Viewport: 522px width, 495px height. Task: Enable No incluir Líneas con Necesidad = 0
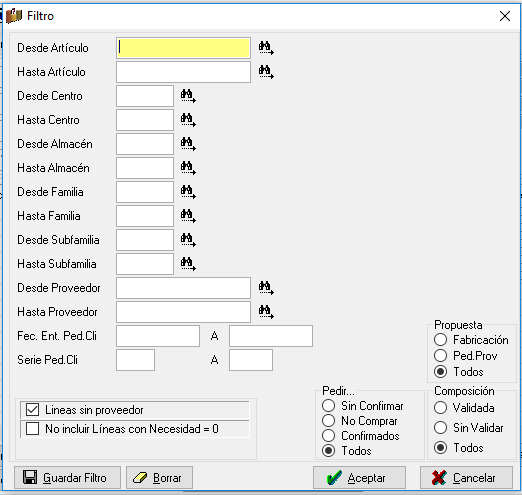pyautogui.click(x=32, y=429)
